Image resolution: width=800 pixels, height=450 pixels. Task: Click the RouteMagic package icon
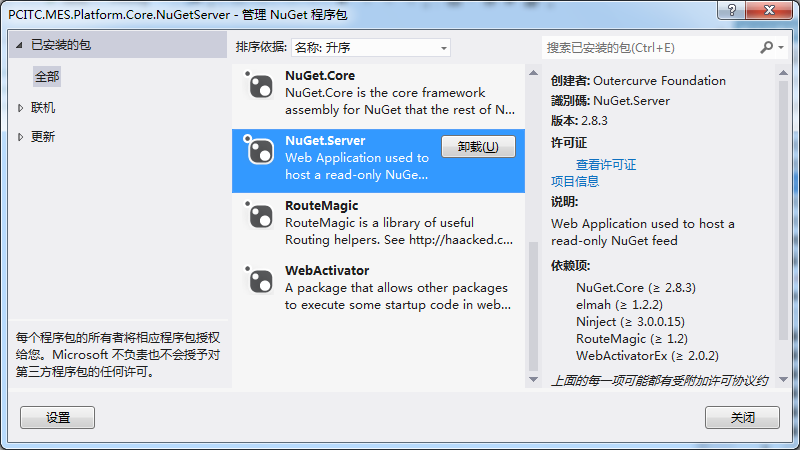point(259,215)
